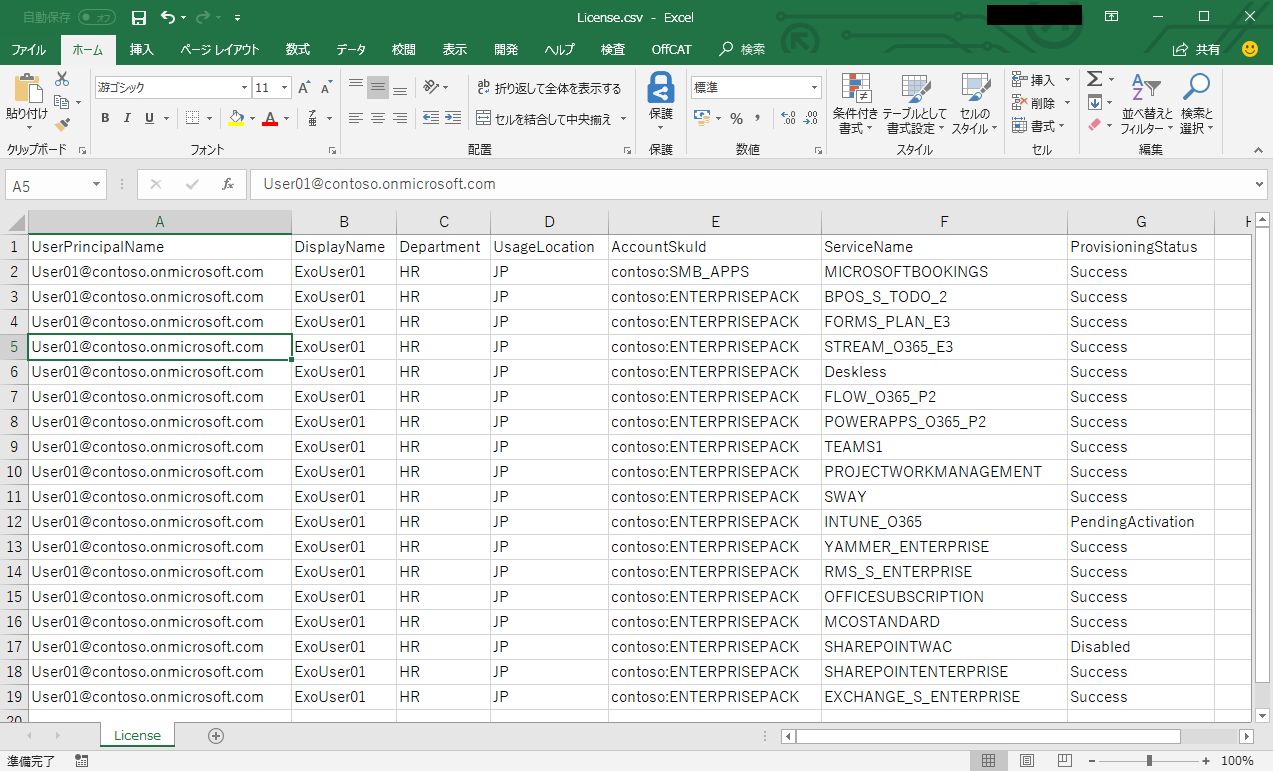This screenshot has height=771, width=1273.
Task: Activate the Format Painter brush
Action: tap(62, 125)
